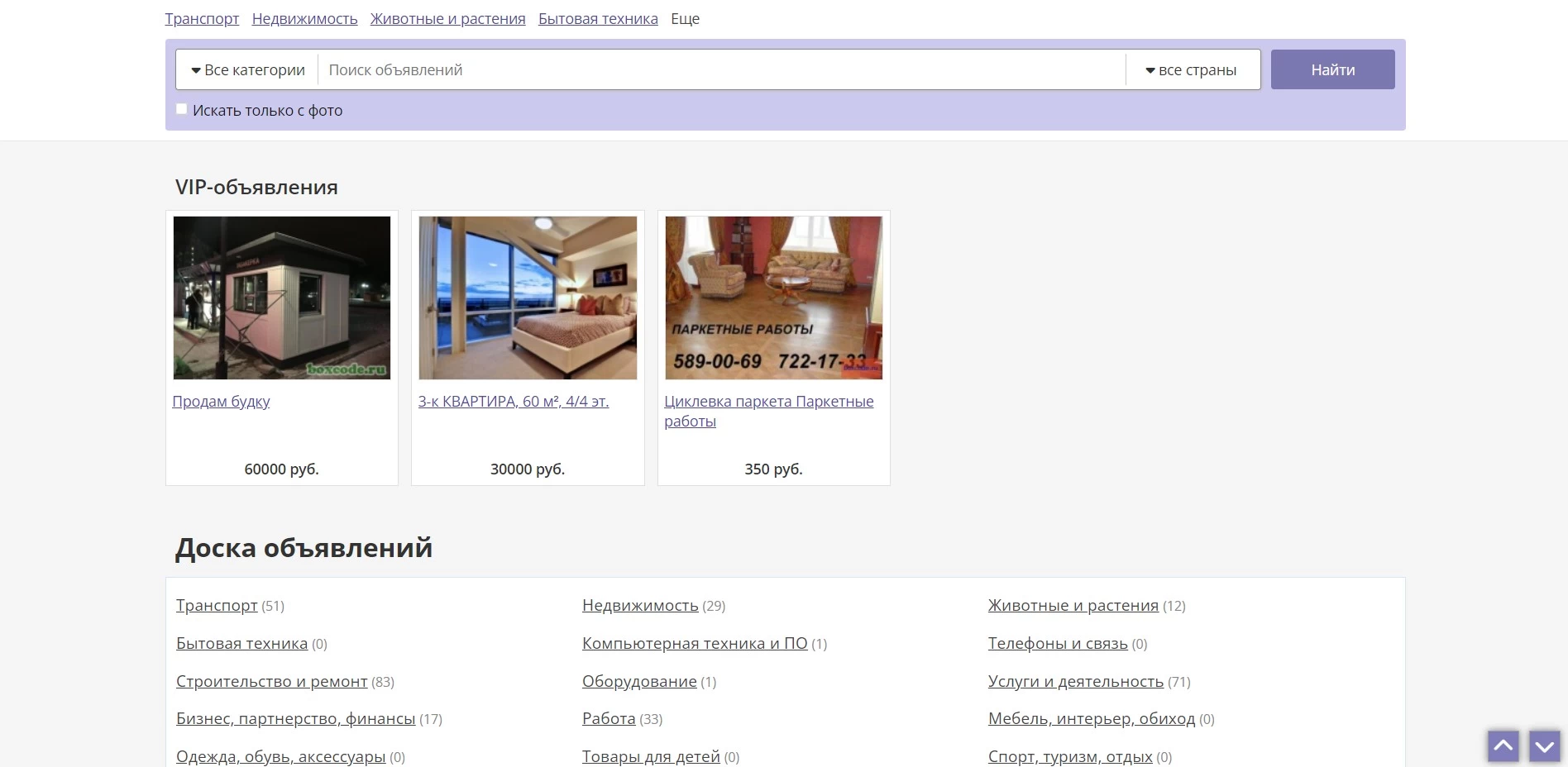Open 'Мебель, интерьер, обиход' category
The image size is (1568, 767).
click(x=1092, y=719)
